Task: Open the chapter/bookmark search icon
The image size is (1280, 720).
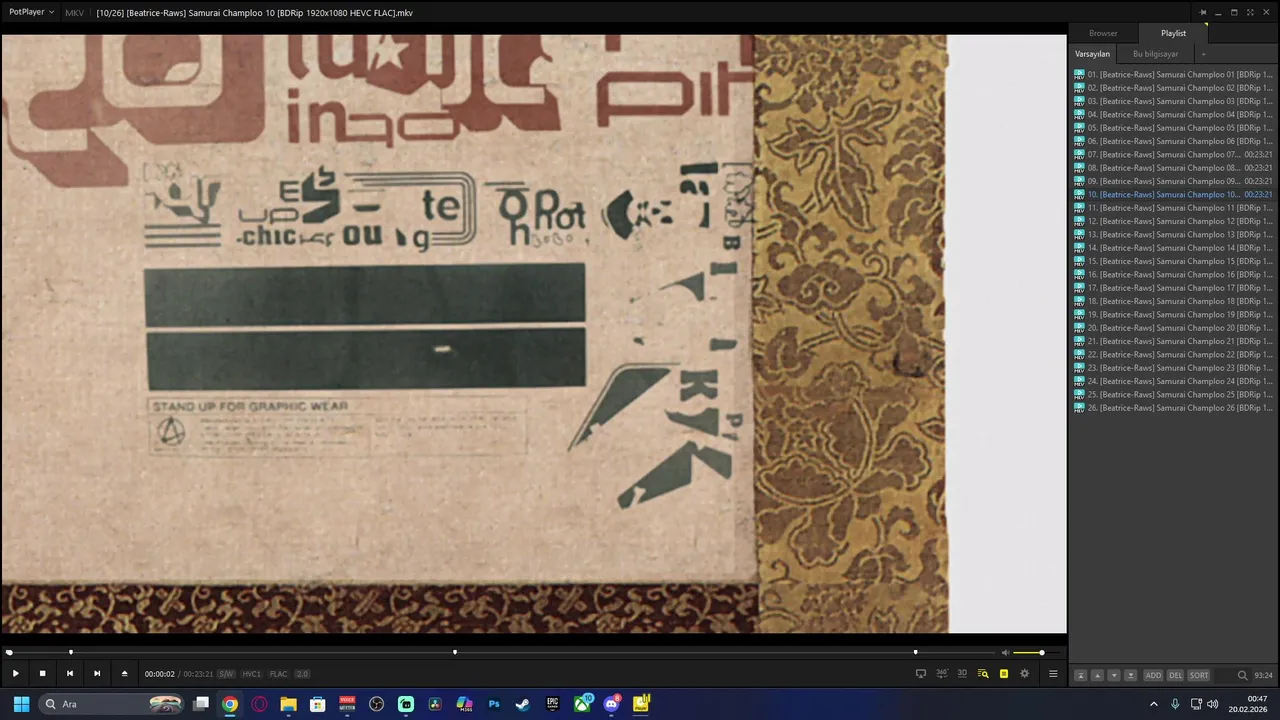Action: 983,674
